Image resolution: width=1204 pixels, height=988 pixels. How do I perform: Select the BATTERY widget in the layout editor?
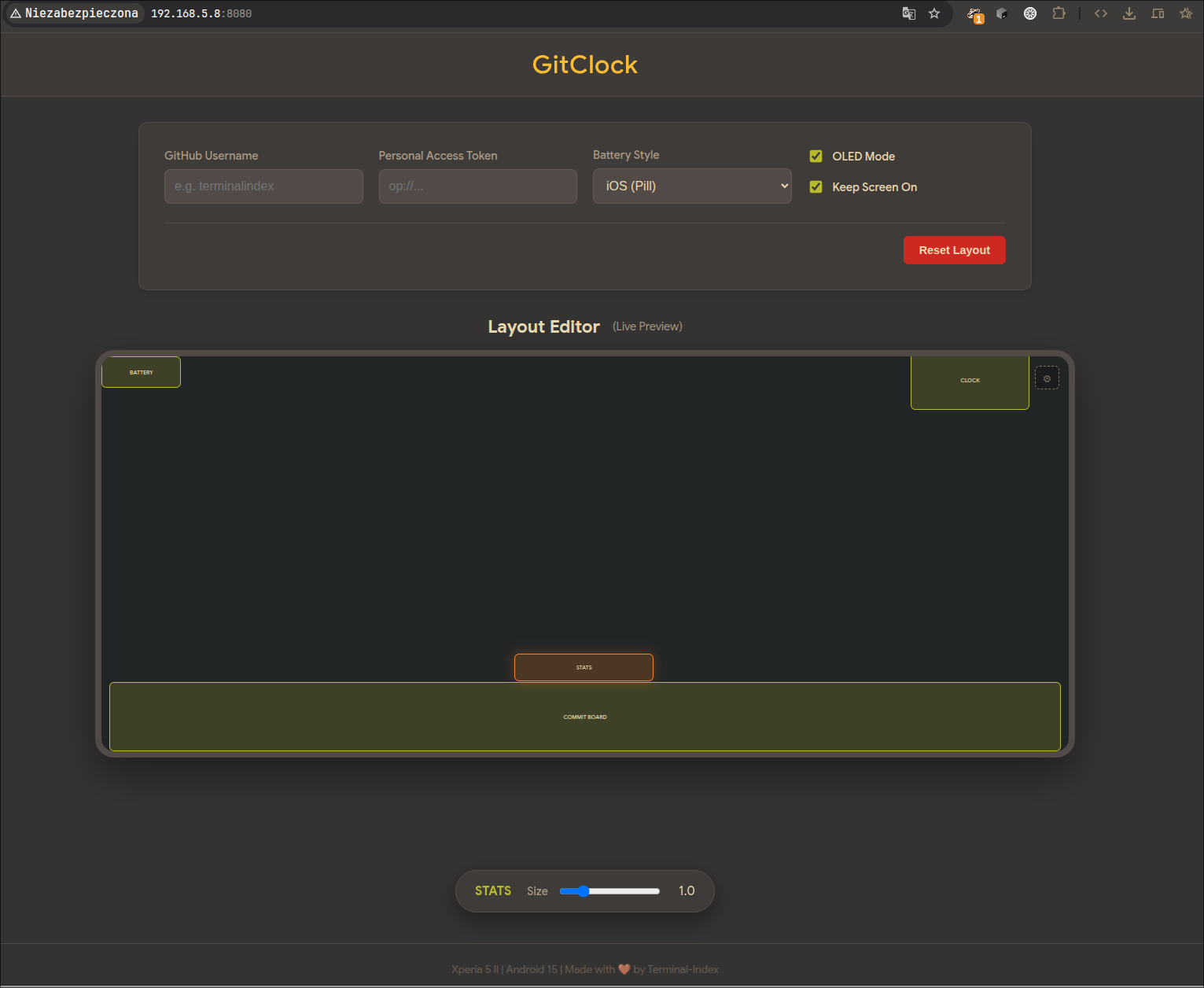click(141, 371)
